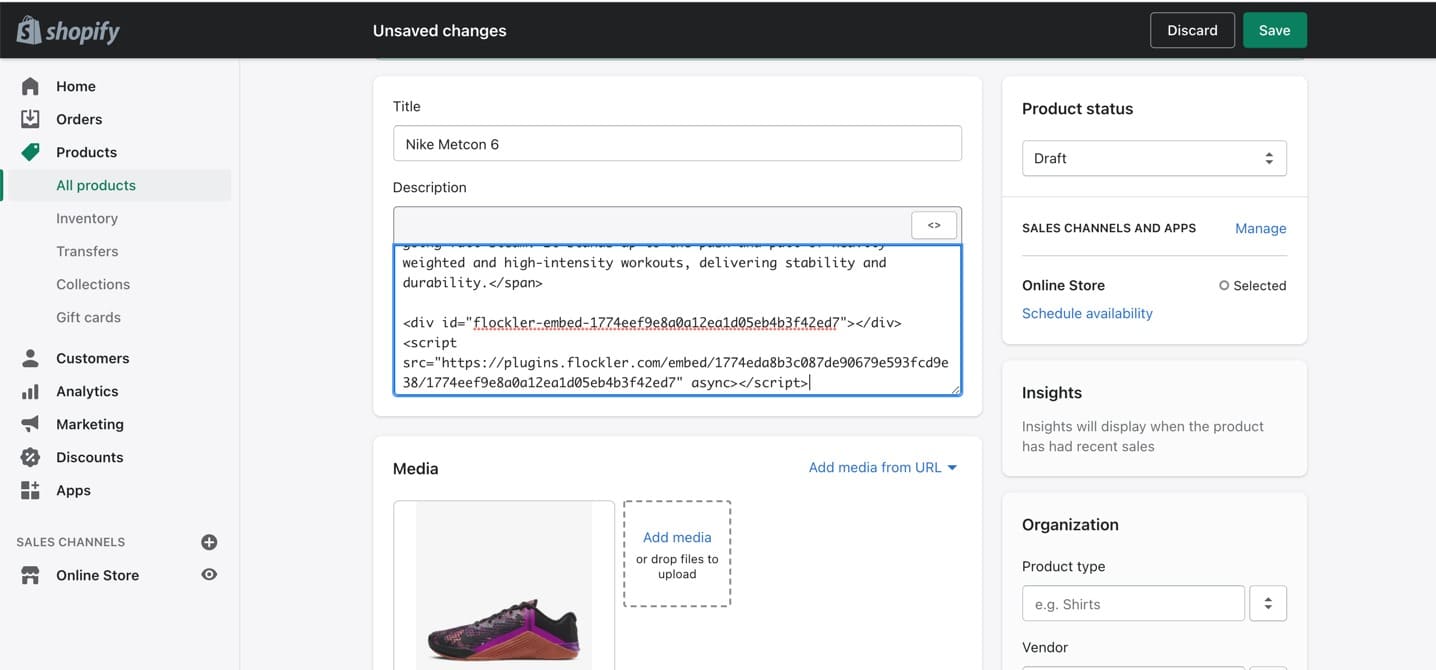The height and width of the screenshot is (670, 1436).
Task: Go to Inventory in sidebar
Action: click(x=87, y=218)
